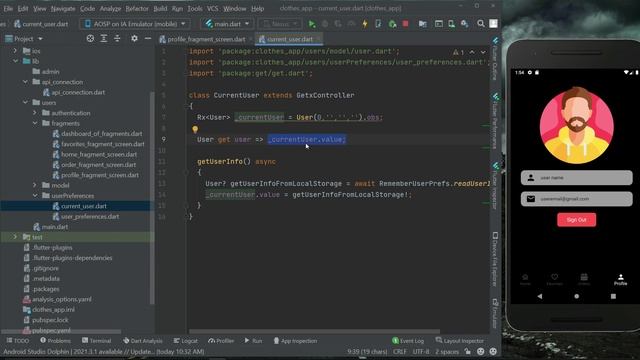Image resolution: width=640 pixels, height=360 pixels.
Task: Open App Inspection tool window
Action: pyautogui.click(x=295, y=341)
